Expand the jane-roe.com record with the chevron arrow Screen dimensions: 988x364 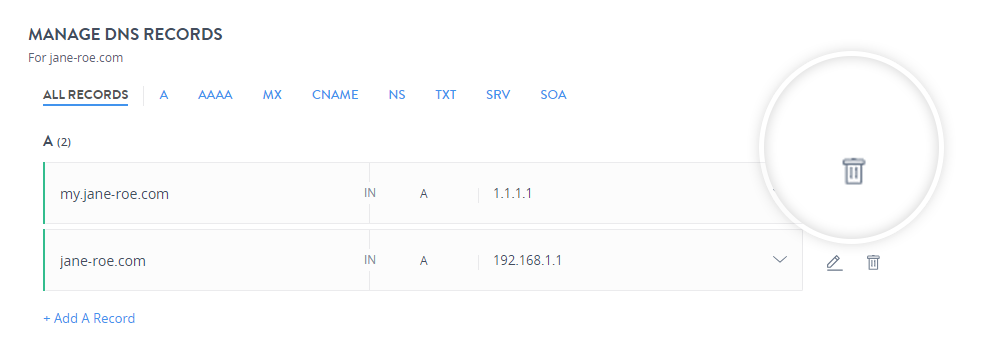pyautogui.click(x=780, y=259)
